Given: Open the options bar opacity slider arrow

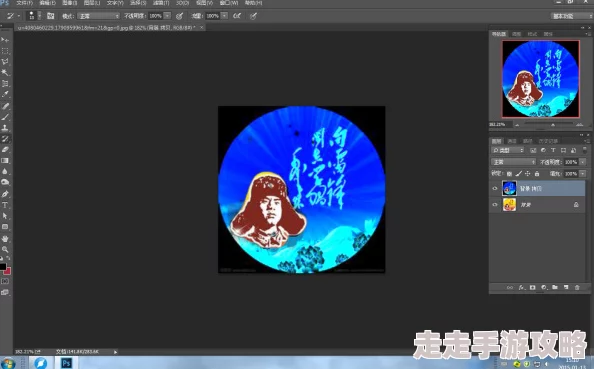Looking at the screenshot, I should pos(167,16).
